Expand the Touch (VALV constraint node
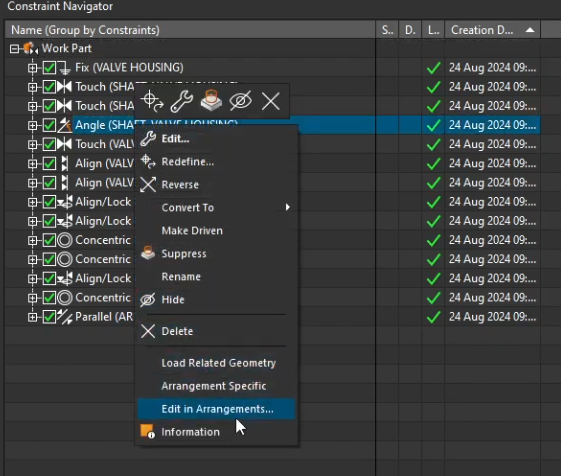 point(33,144)
